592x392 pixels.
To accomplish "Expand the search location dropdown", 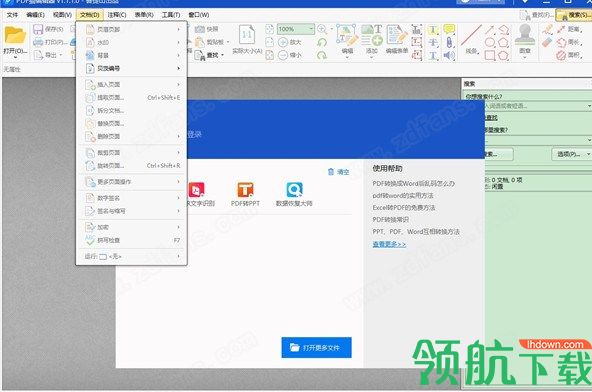I will pos(589,140).
